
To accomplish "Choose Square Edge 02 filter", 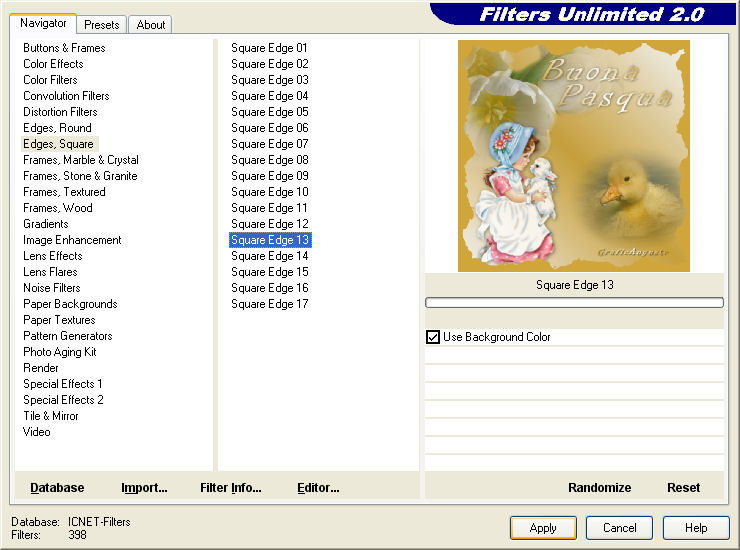I will 269,64.
